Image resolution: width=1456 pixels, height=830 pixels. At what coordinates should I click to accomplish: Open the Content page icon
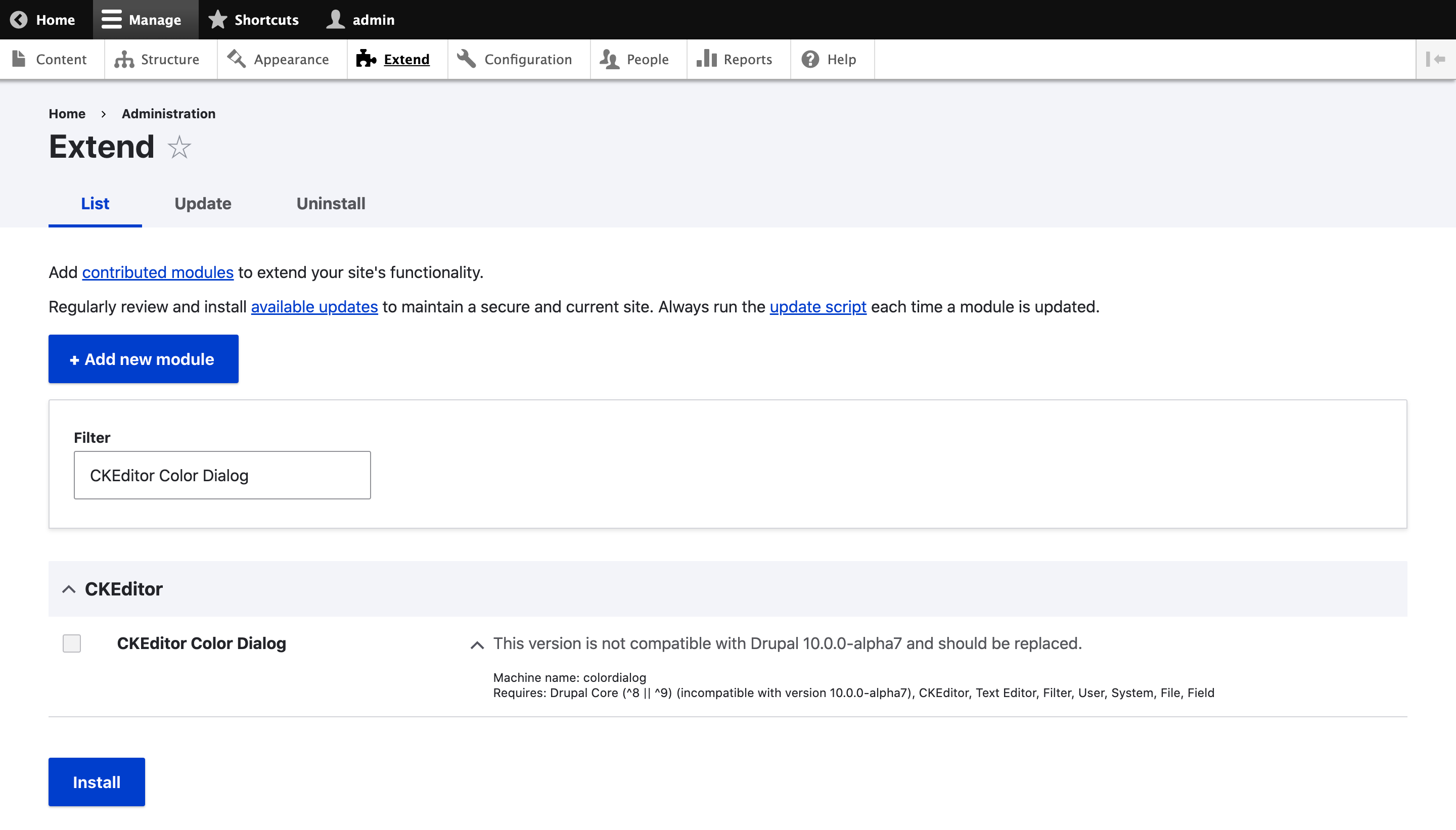point(19,59)
